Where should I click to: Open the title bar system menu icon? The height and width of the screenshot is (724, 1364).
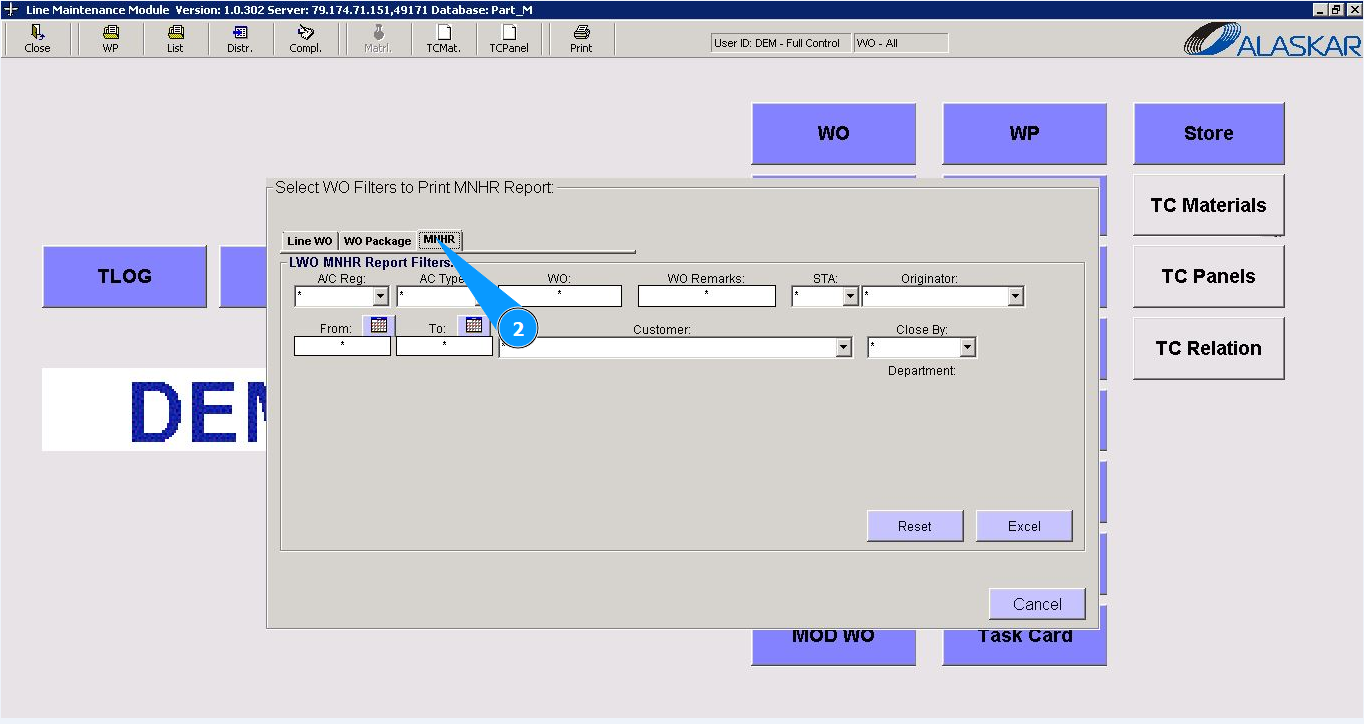point(11,9)
